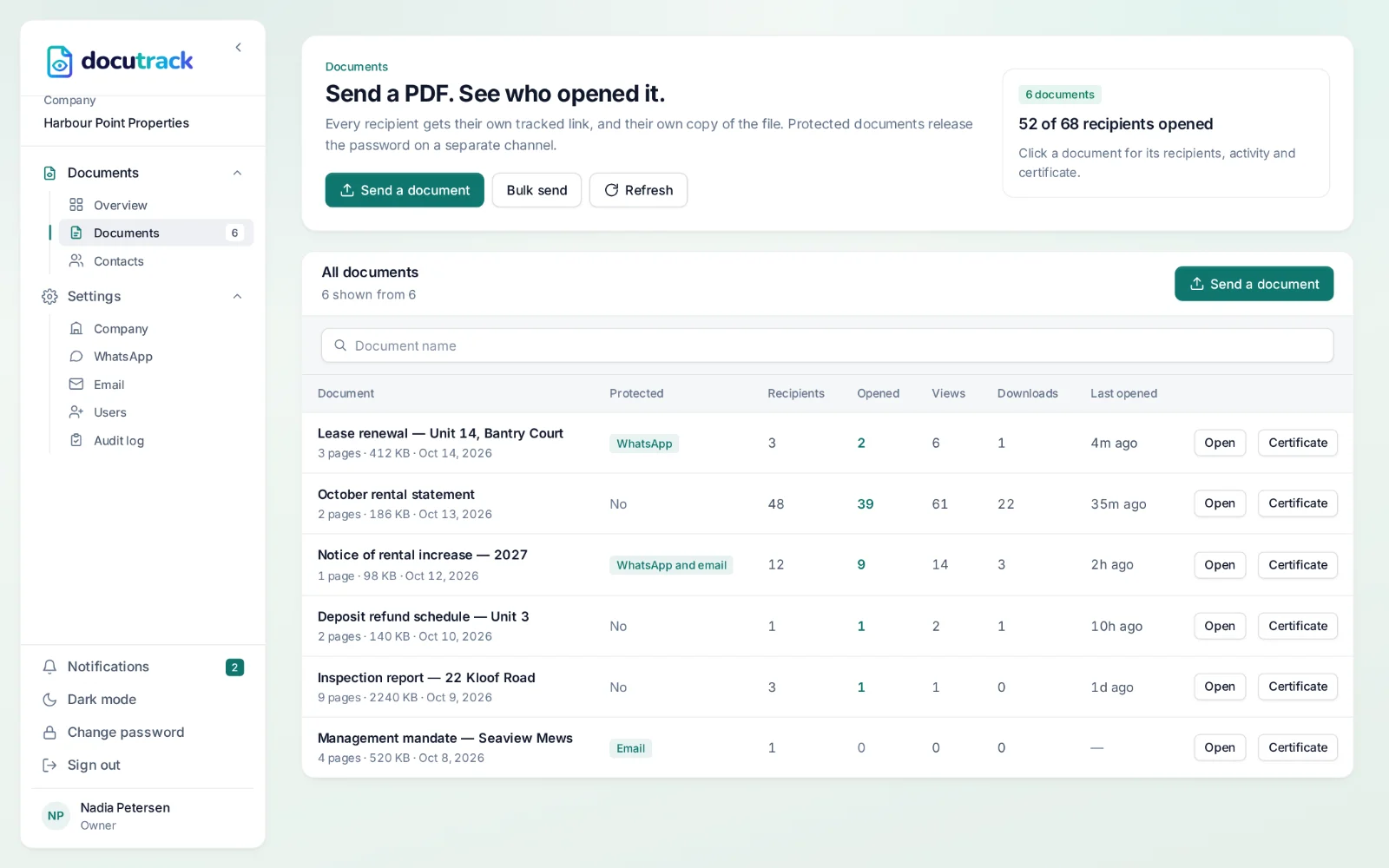Click the Documents section file icon
Viewport: 1389px width, 868px height.
pos(49,173)
